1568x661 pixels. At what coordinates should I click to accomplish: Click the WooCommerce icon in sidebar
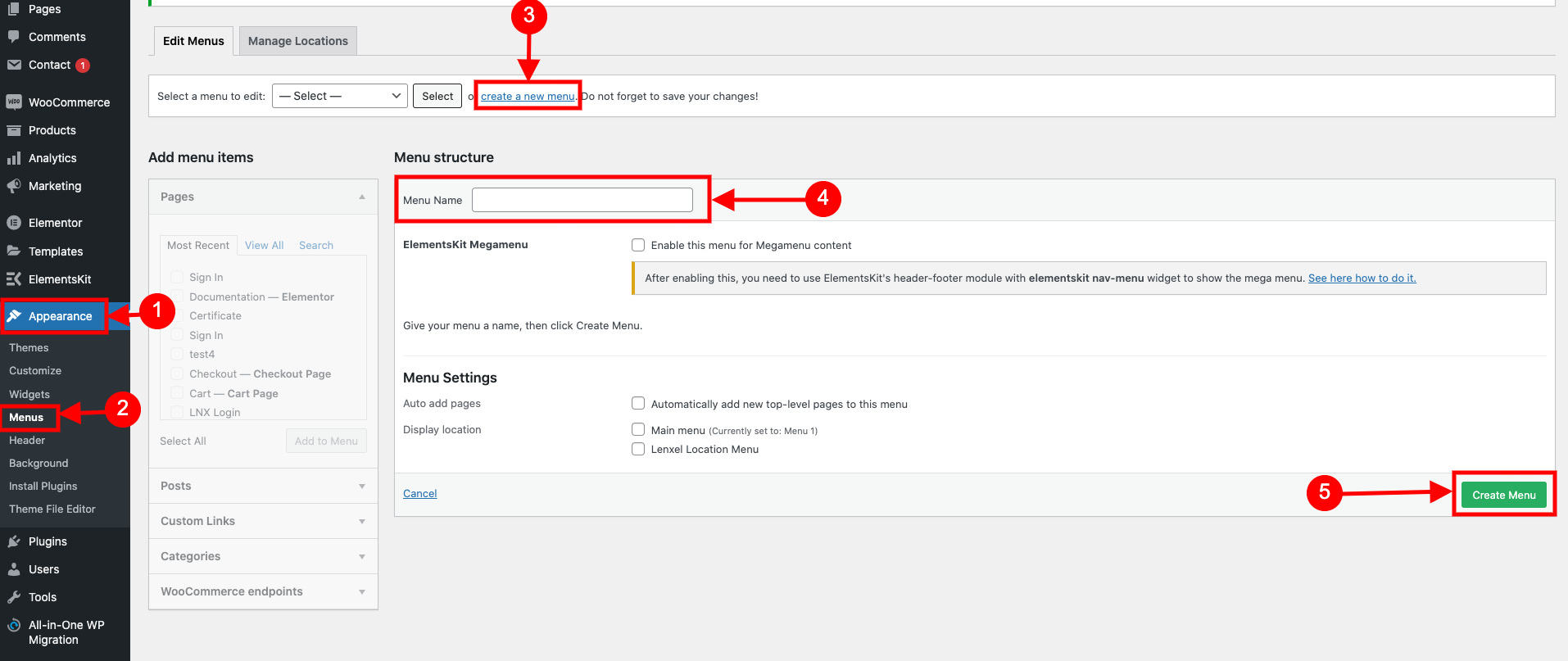pyautogui.click(x=14, y=102)
